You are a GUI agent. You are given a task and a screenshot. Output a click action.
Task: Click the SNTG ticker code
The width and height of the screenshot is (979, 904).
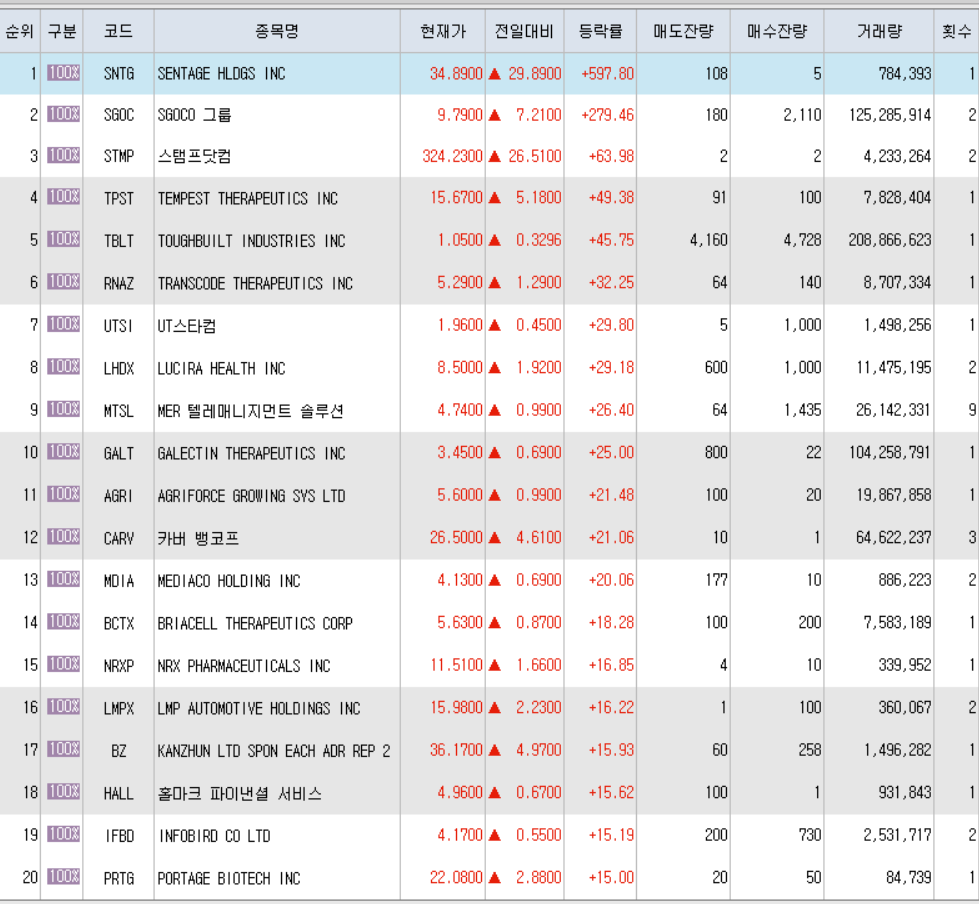click(119, 74)
